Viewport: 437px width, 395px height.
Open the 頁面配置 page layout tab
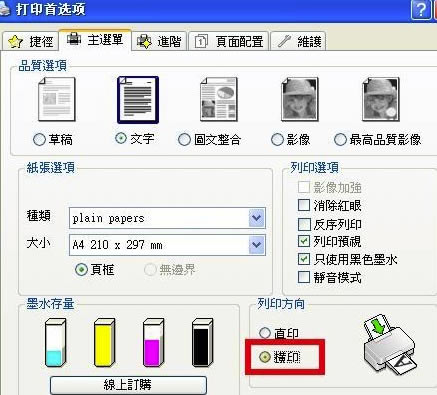(229, 41)
